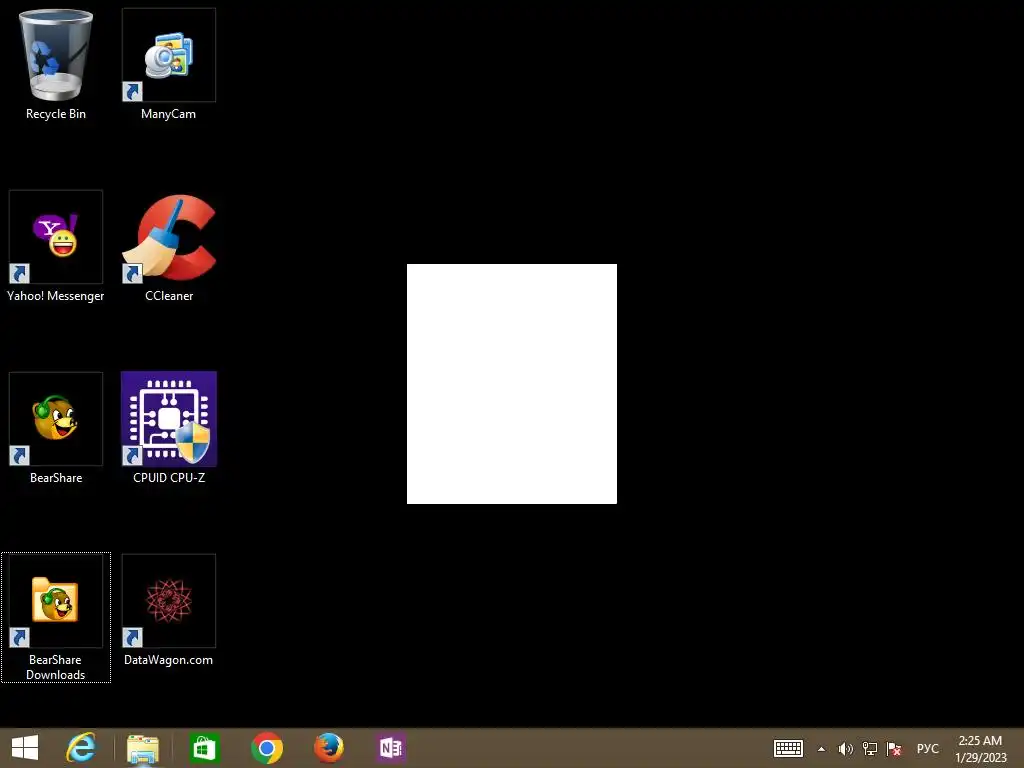Show hidden tray icons arrow
Image resolution: width=1024 pixels, height=768 pixels.
pyautogui.click(x=822, y=749)
